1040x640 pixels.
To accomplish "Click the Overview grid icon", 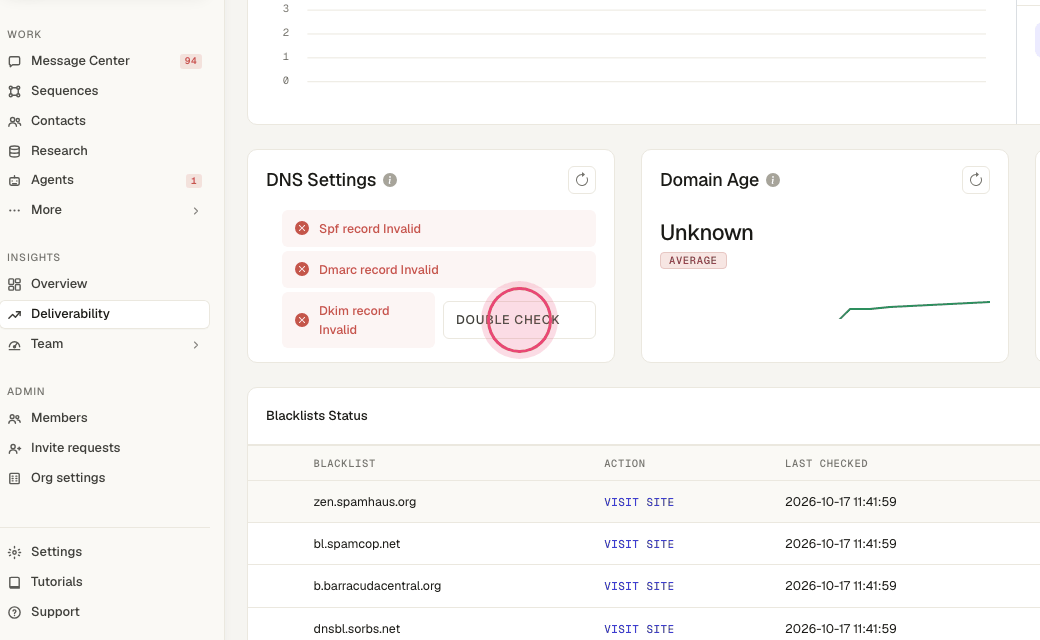I will (15, 285).
